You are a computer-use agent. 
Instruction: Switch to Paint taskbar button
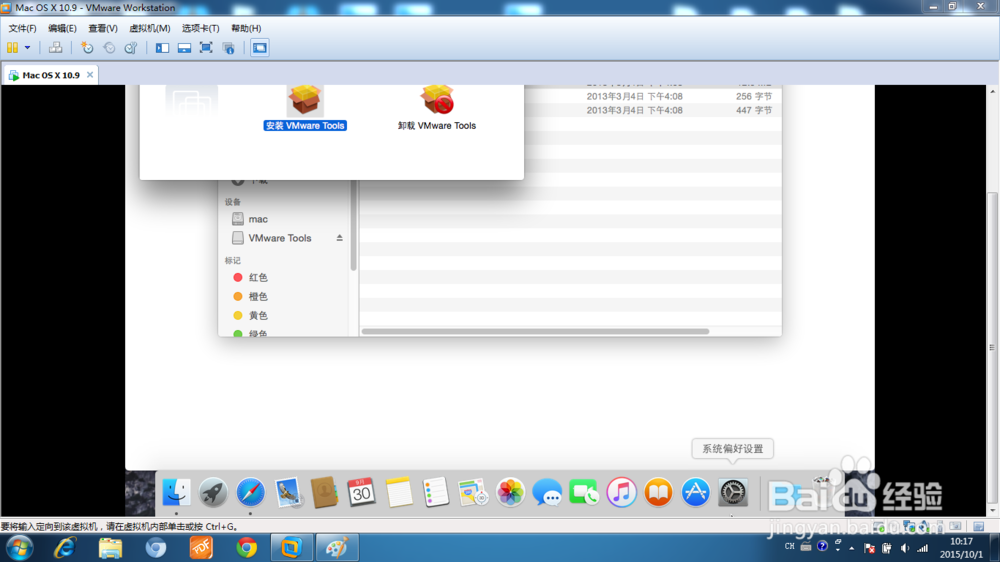pos(337,548)
